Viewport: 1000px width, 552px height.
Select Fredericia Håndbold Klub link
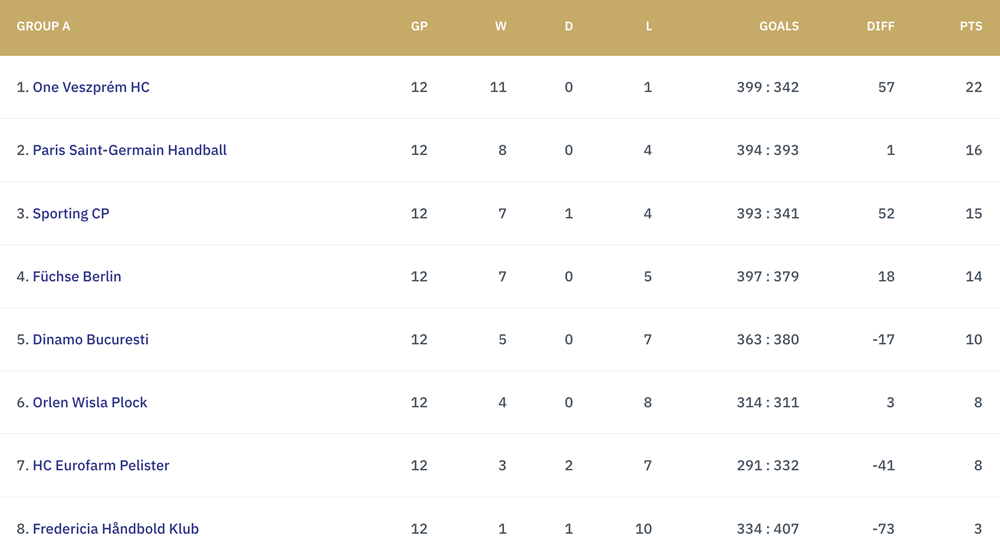click(115, 529)
